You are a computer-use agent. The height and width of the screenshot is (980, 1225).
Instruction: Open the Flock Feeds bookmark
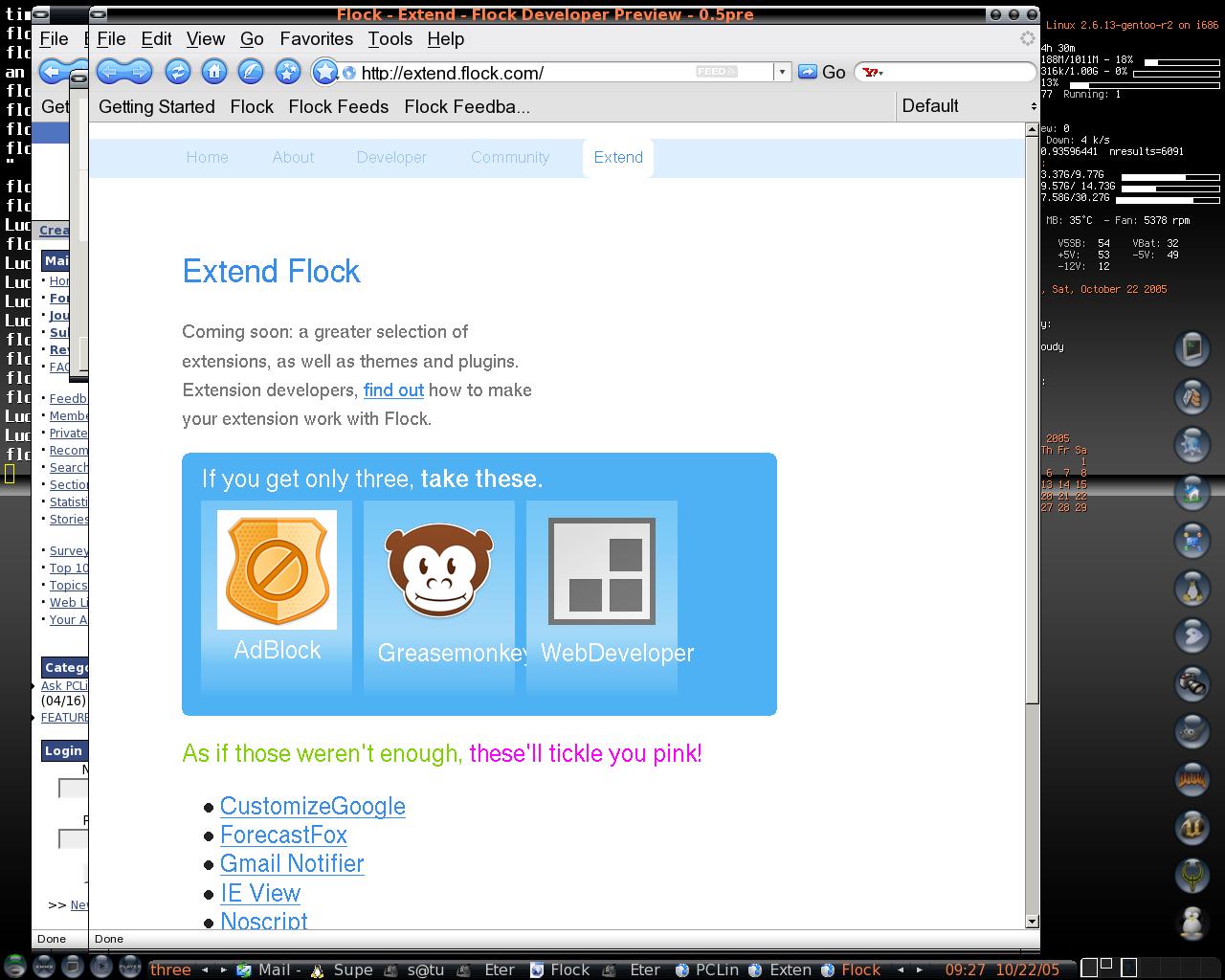point(339,106)
